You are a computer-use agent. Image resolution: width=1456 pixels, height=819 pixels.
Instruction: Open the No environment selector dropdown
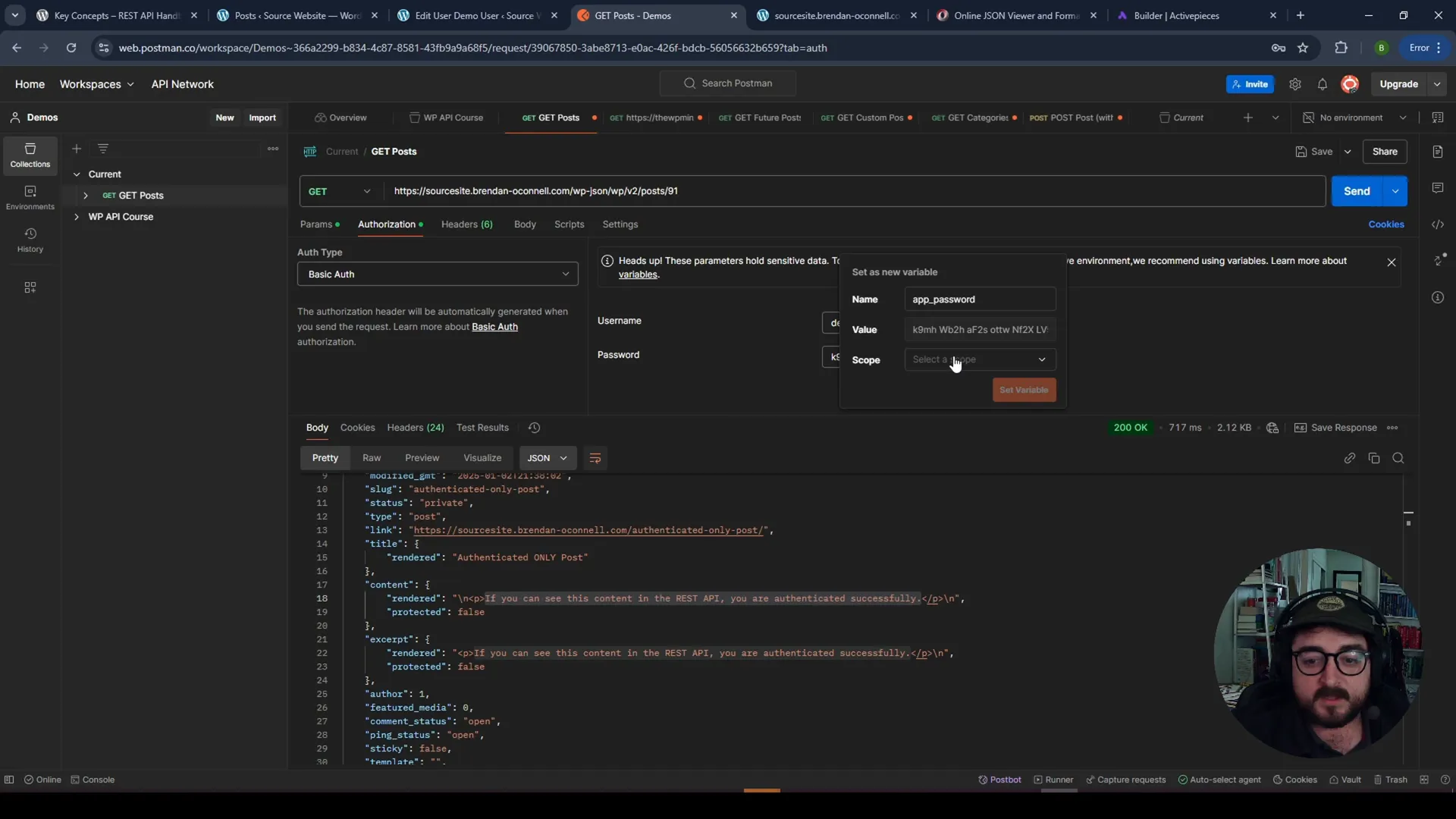1354,118
